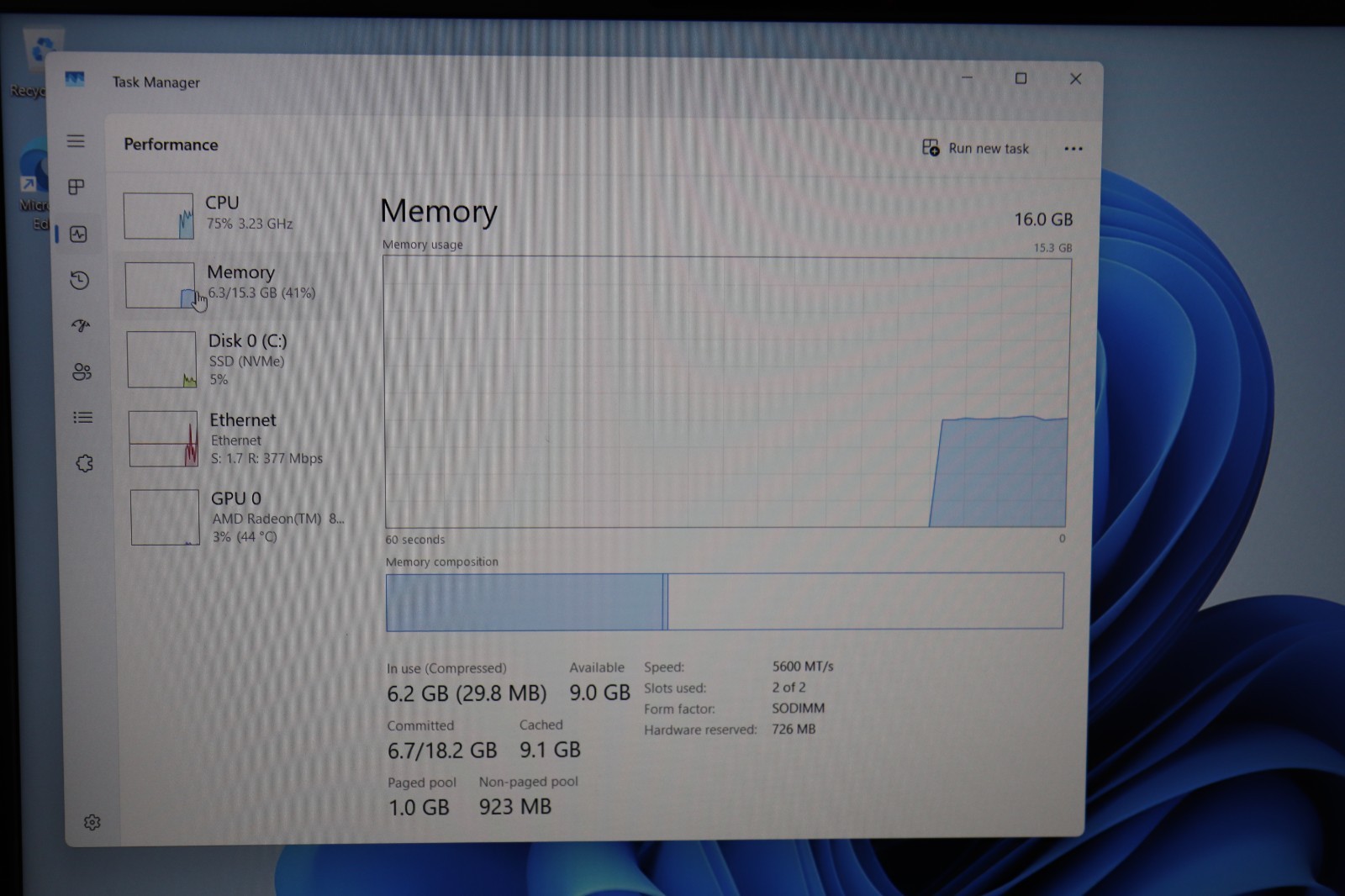Click the "9.1 GB" cached value
Screen dimensions: 1345x896
pyautogui.click(x=550, y=750)
